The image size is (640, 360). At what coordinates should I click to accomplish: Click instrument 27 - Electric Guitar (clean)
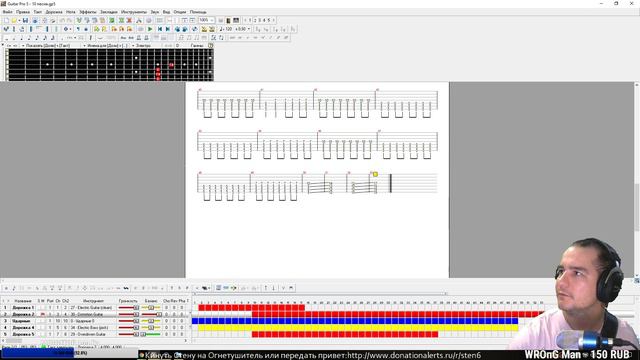[91, 307]
